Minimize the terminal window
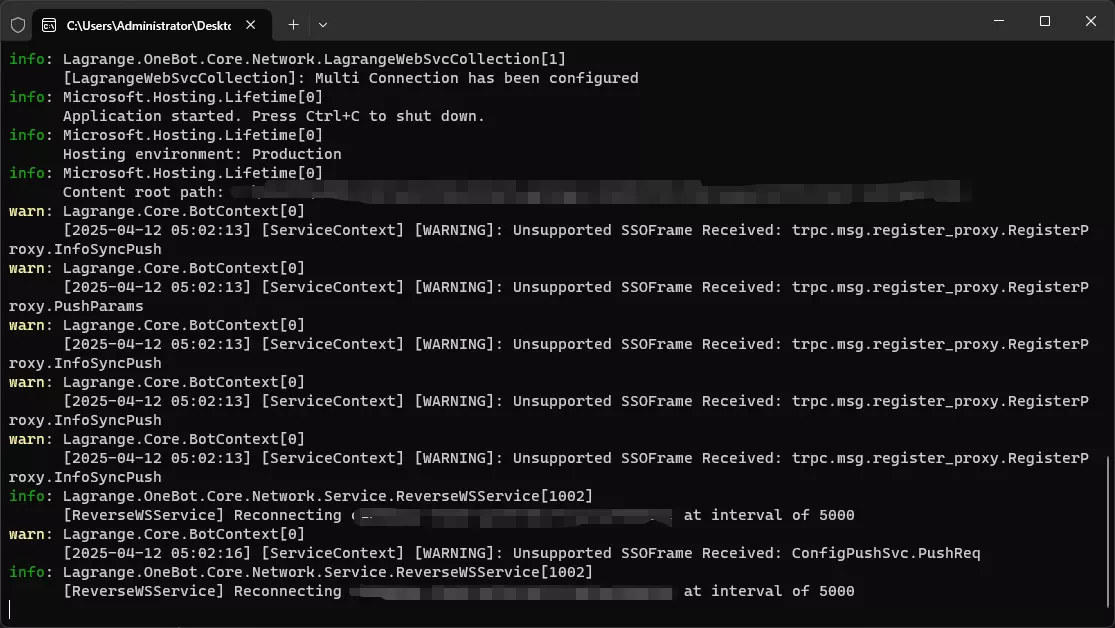 tap(999, 21)
